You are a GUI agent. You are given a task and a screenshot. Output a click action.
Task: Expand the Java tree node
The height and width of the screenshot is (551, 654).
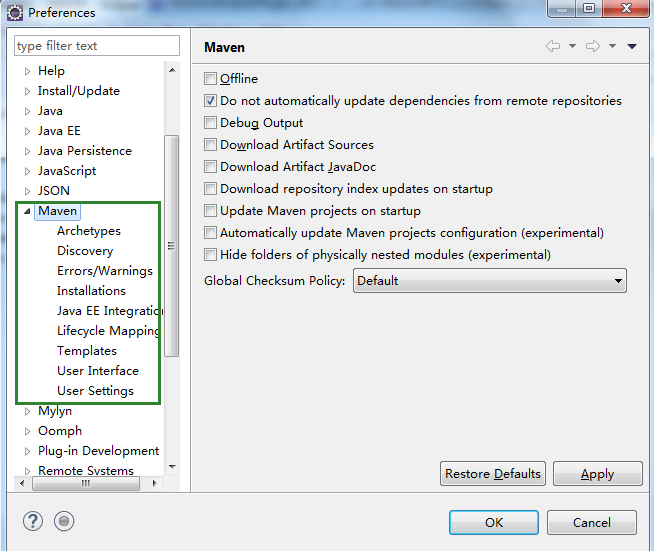27,111
